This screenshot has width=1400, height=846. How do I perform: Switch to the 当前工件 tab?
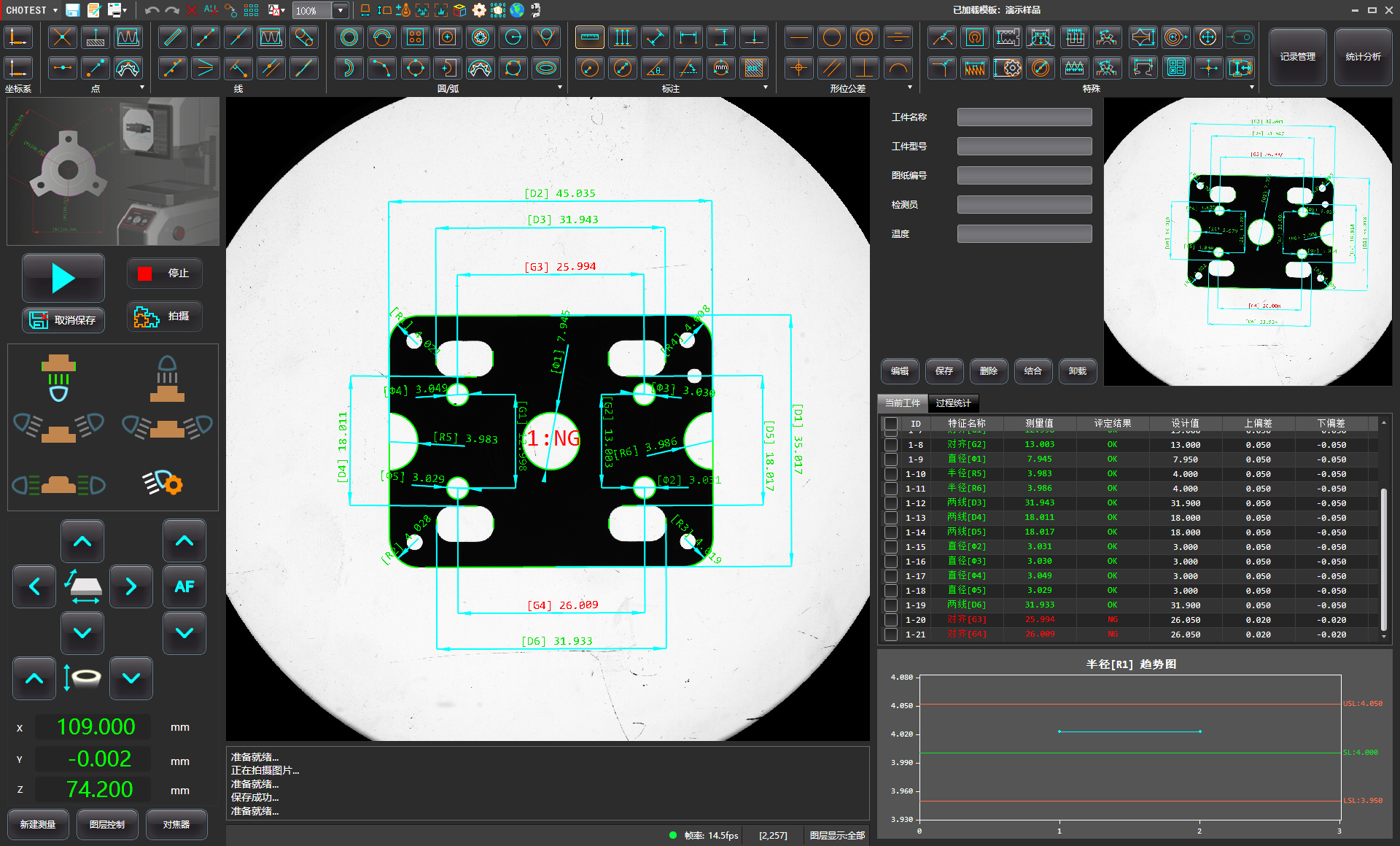(x=903, y=403)
